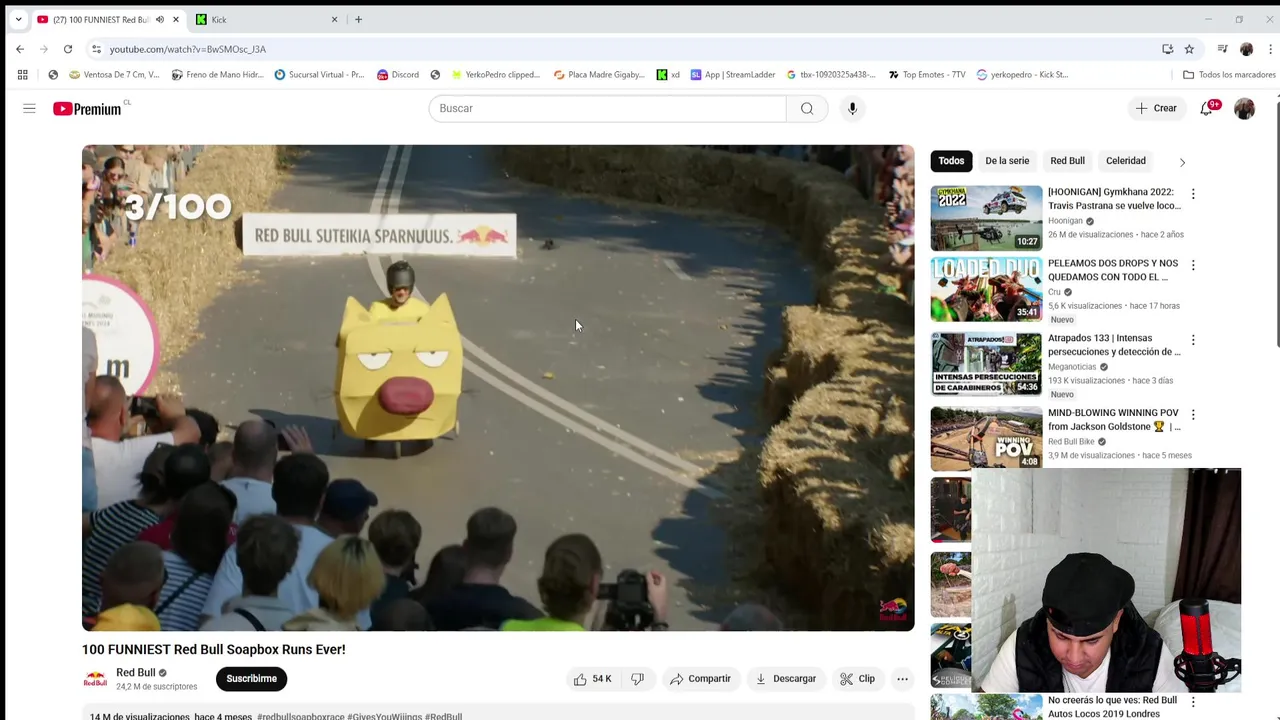Open YerkoPedro clipped bookmark
The height and width of the screenshot is (720, 1280).
(x=495, y=74)
